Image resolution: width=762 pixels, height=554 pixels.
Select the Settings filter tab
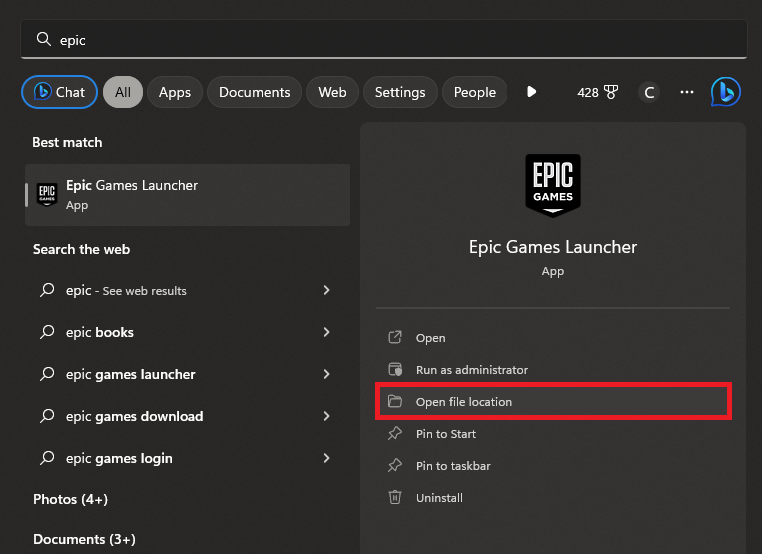[x=399, y=92]
